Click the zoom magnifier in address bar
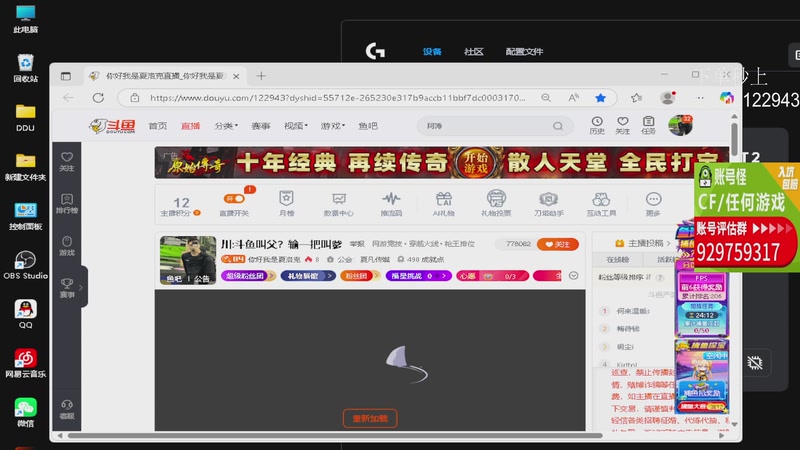Viewport: 800px width, 450px height. [x=546, y=97]
